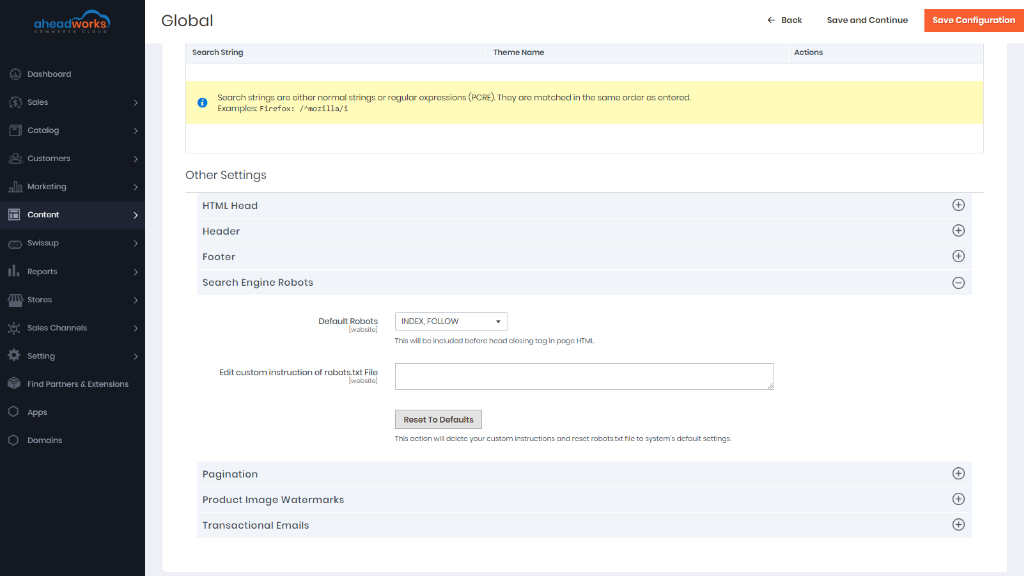Click the Global page title
The image size is (1024, 576).
click(x=187, y=21)
